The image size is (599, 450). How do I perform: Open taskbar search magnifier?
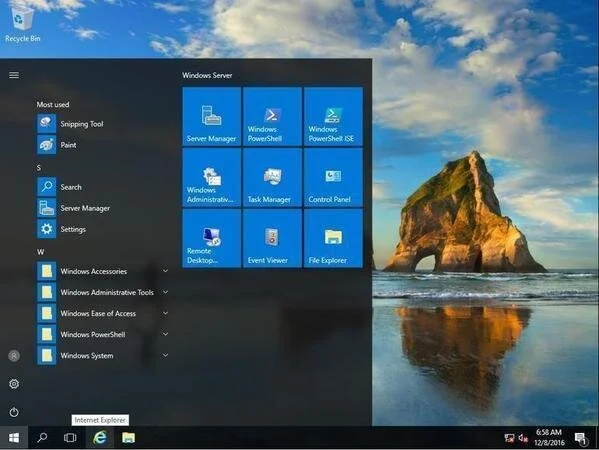[42, 437]
